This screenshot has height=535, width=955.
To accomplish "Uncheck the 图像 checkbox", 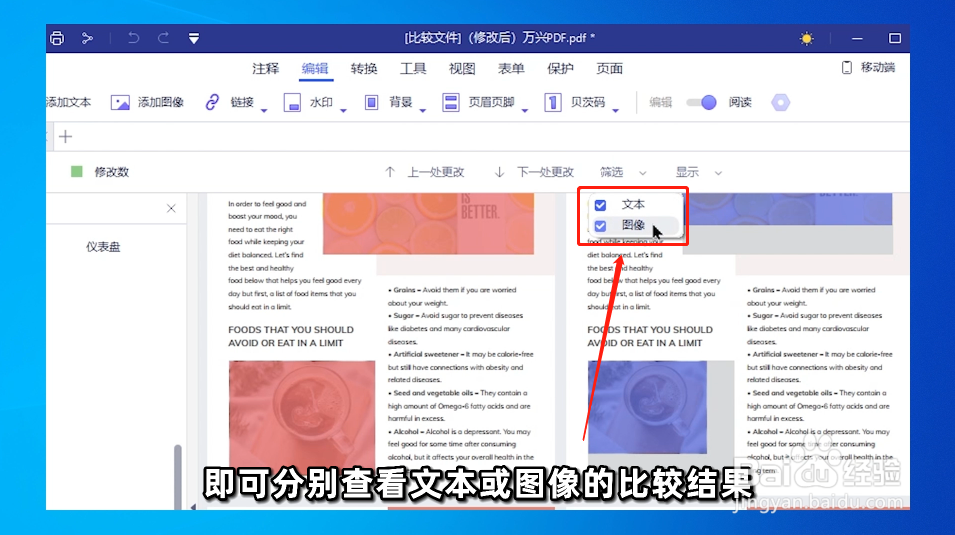I will tap(601, 226).
